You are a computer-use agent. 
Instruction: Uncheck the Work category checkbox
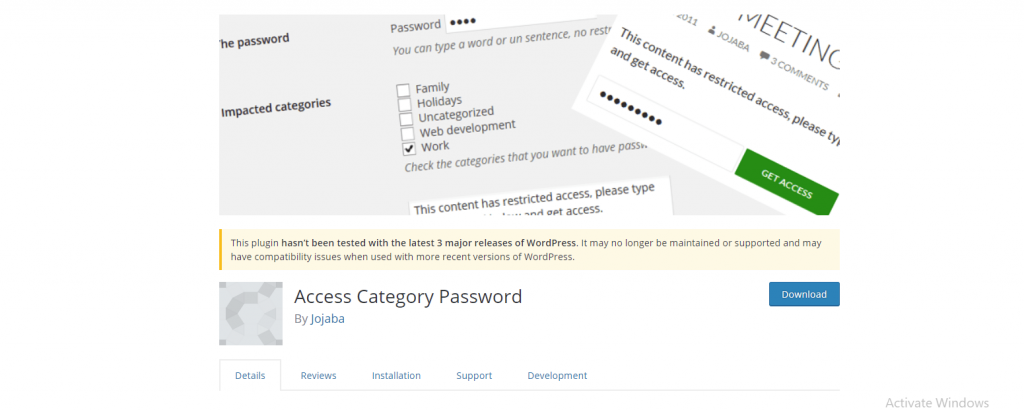point(408,148)
